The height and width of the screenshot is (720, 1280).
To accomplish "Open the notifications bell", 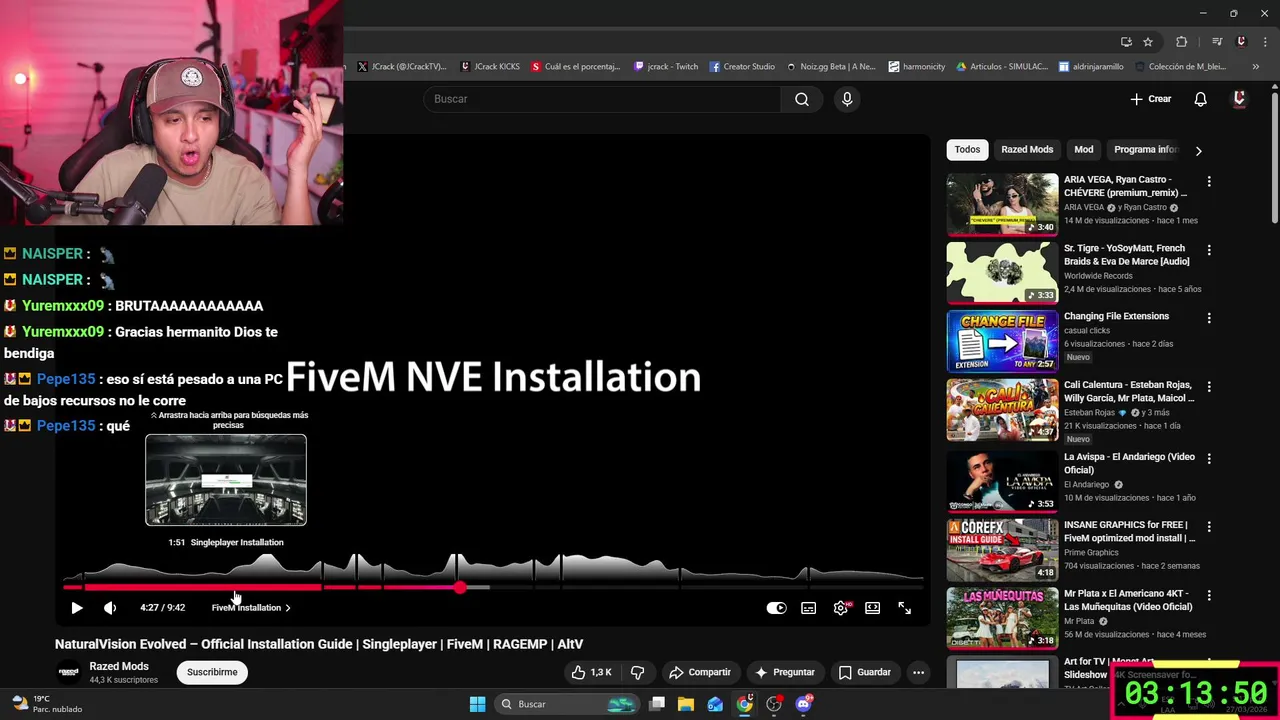I will [1200, 99].
